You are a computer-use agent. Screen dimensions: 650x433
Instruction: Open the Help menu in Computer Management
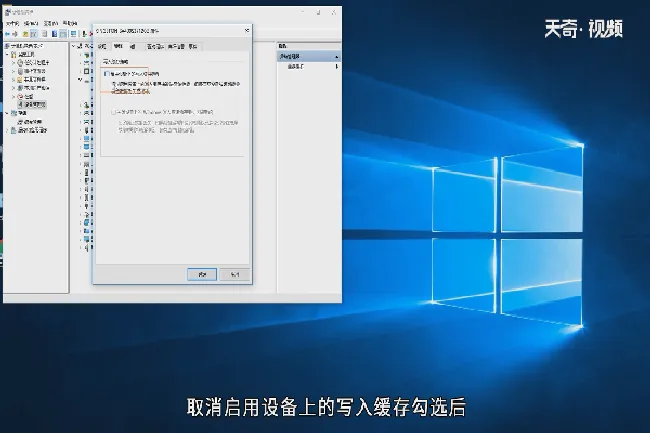point(70,23)
